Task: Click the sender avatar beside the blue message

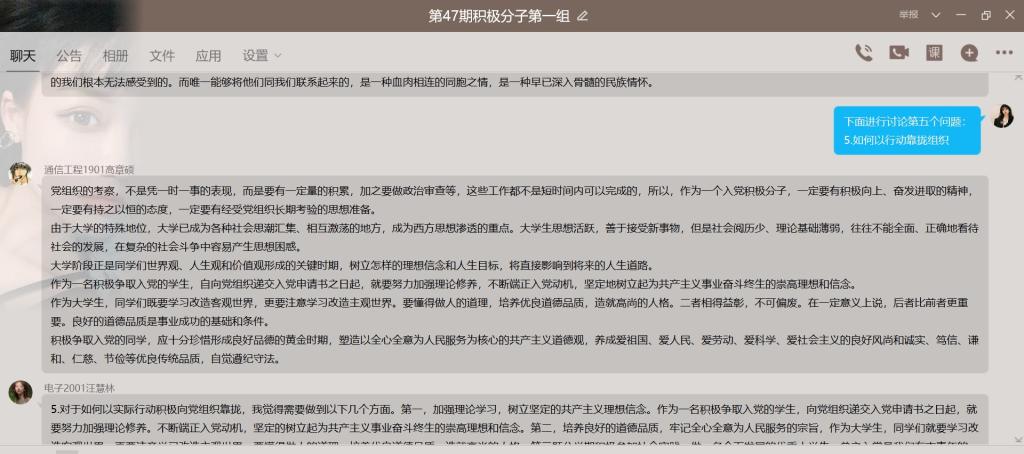Action: coord(1003,116)
